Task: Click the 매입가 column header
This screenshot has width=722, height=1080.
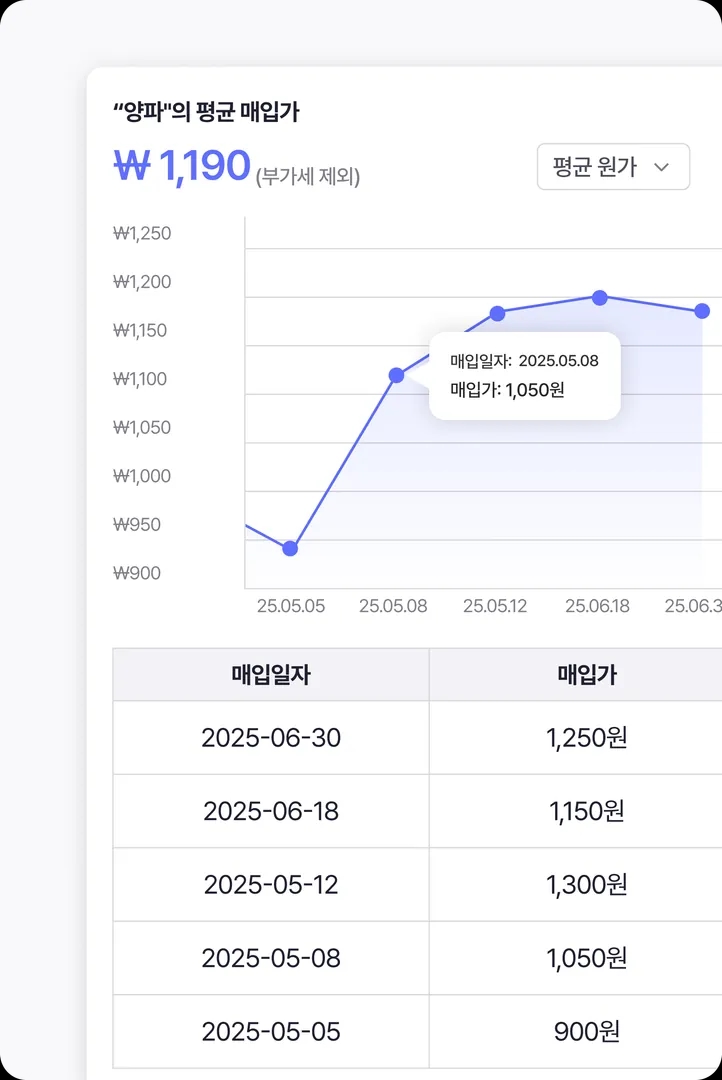Action: tap(586, 675)
